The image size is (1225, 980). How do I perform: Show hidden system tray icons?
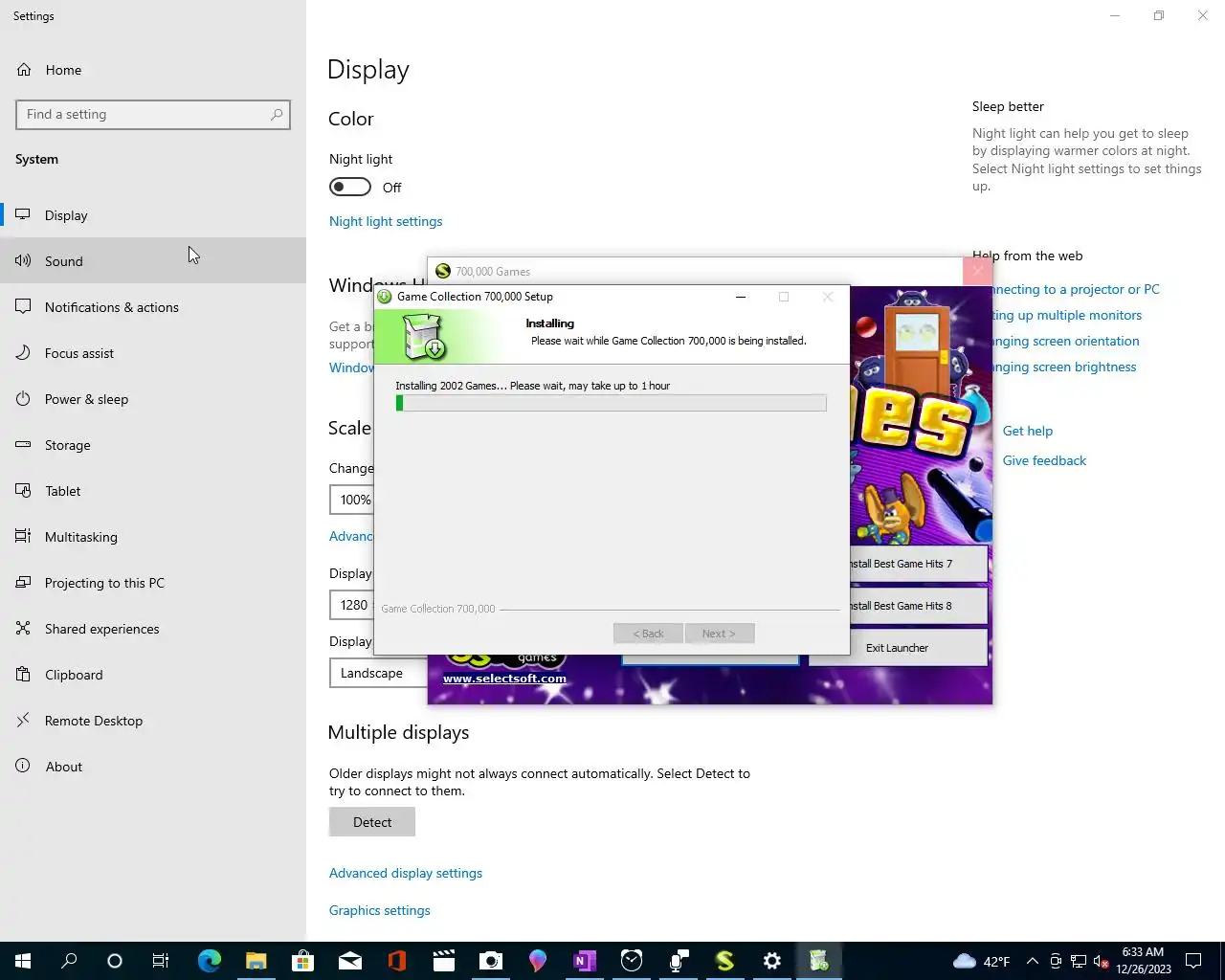point(1032,961)
